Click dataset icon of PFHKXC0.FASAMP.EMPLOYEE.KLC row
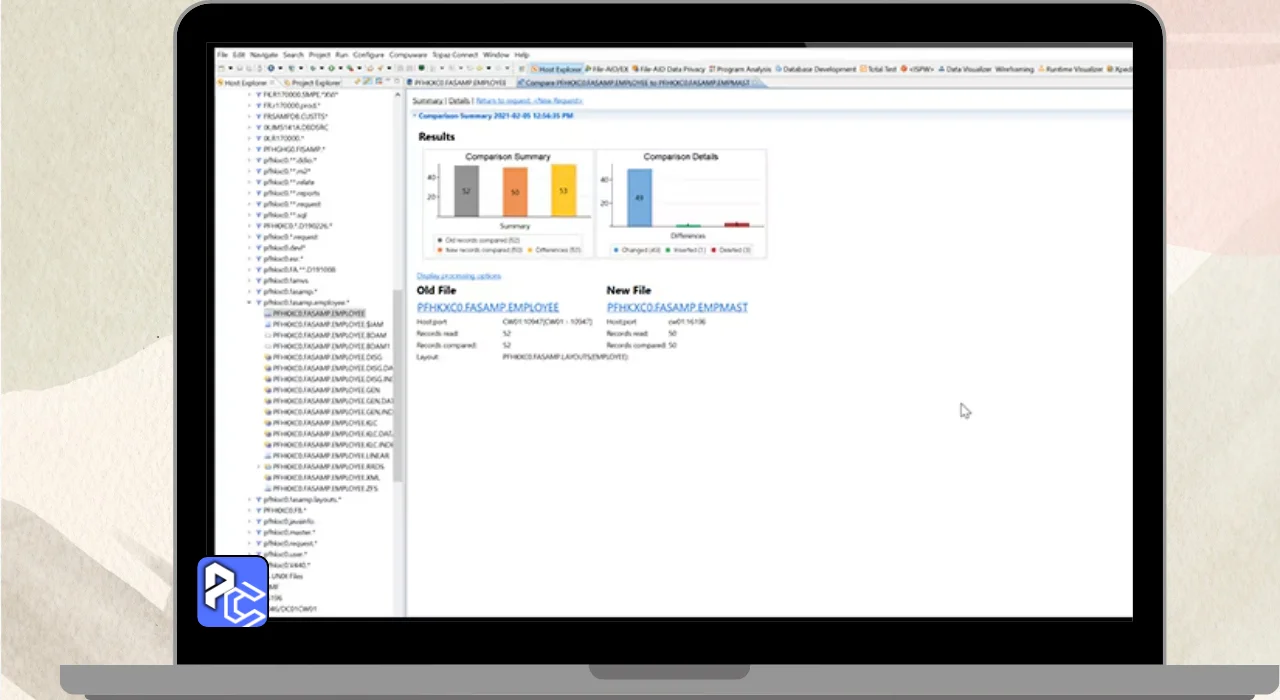 coord(268,422)
